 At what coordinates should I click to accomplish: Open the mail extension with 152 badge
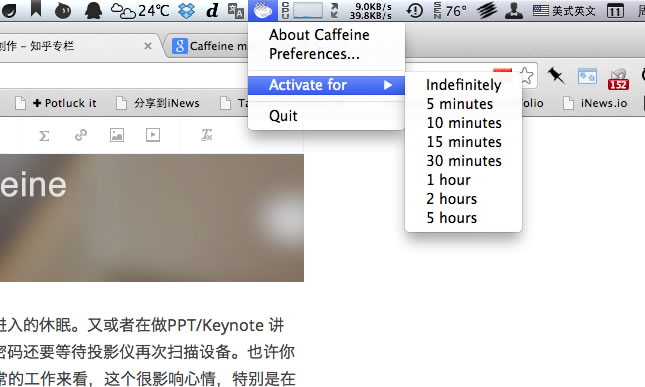point(618,79)
